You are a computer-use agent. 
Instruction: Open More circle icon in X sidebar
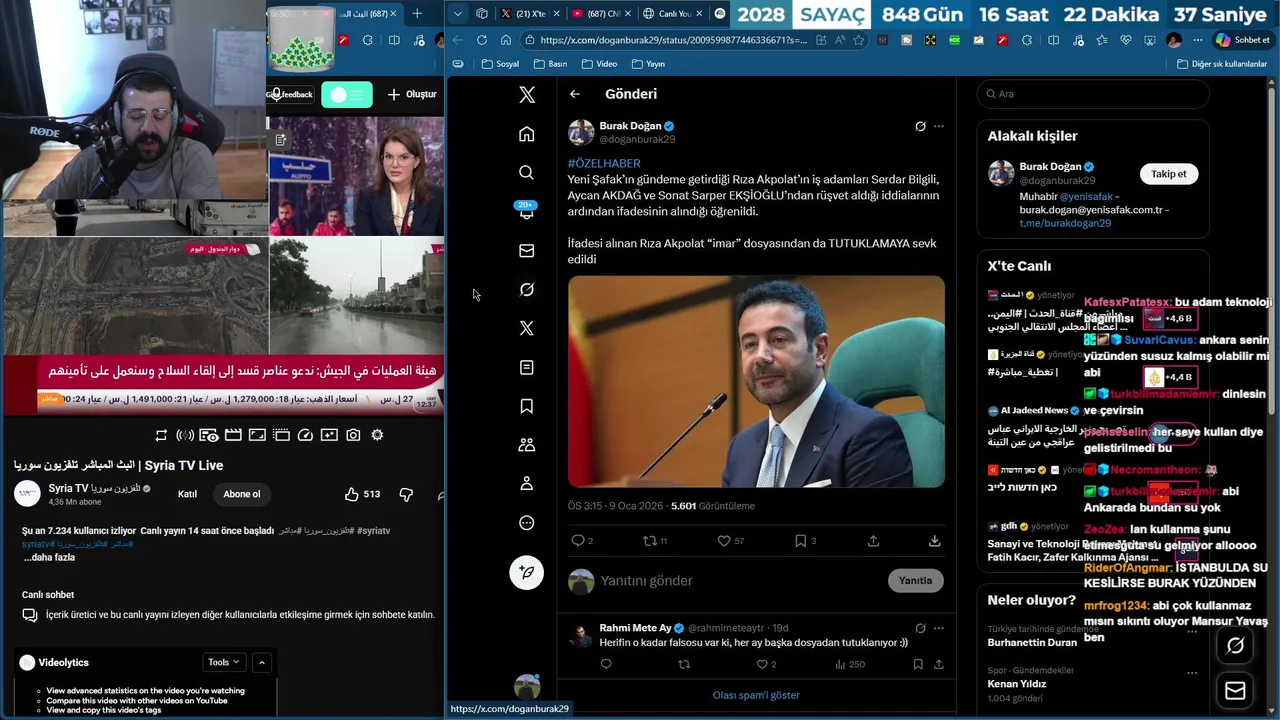(527, 523)
